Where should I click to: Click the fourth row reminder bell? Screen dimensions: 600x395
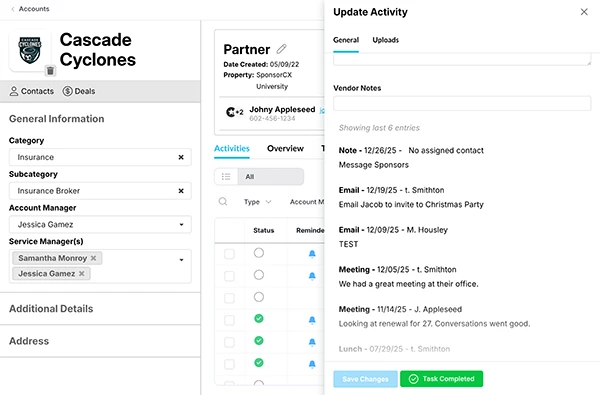coord(312,320)
